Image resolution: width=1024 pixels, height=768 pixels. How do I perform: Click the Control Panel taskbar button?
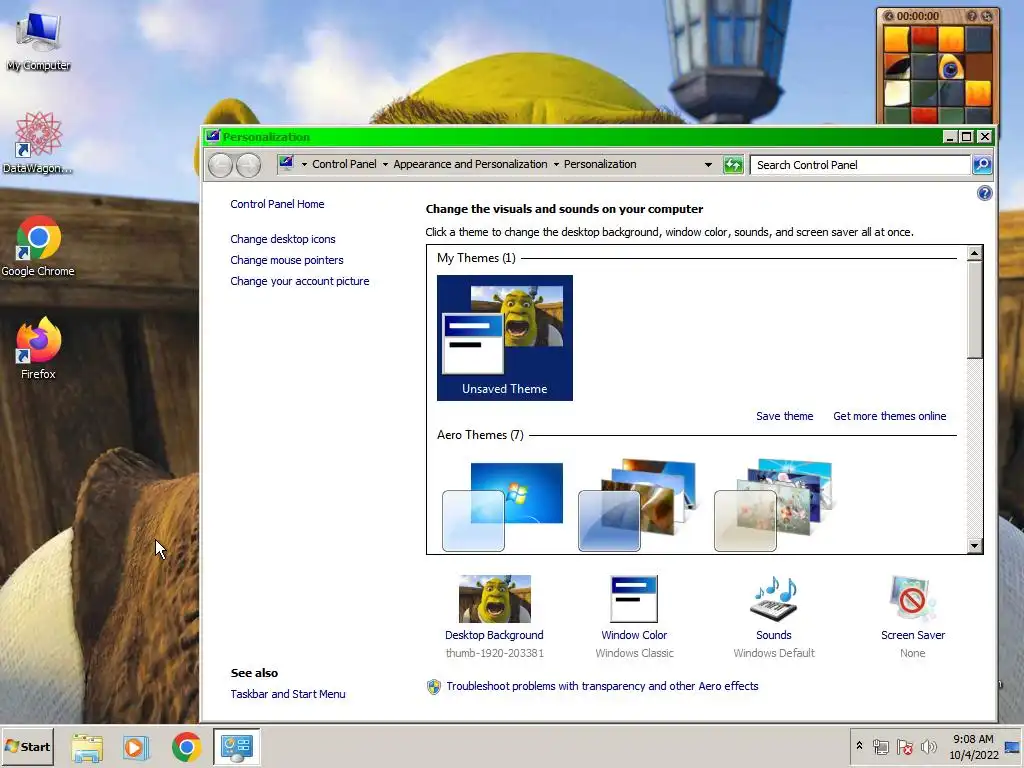236,747
